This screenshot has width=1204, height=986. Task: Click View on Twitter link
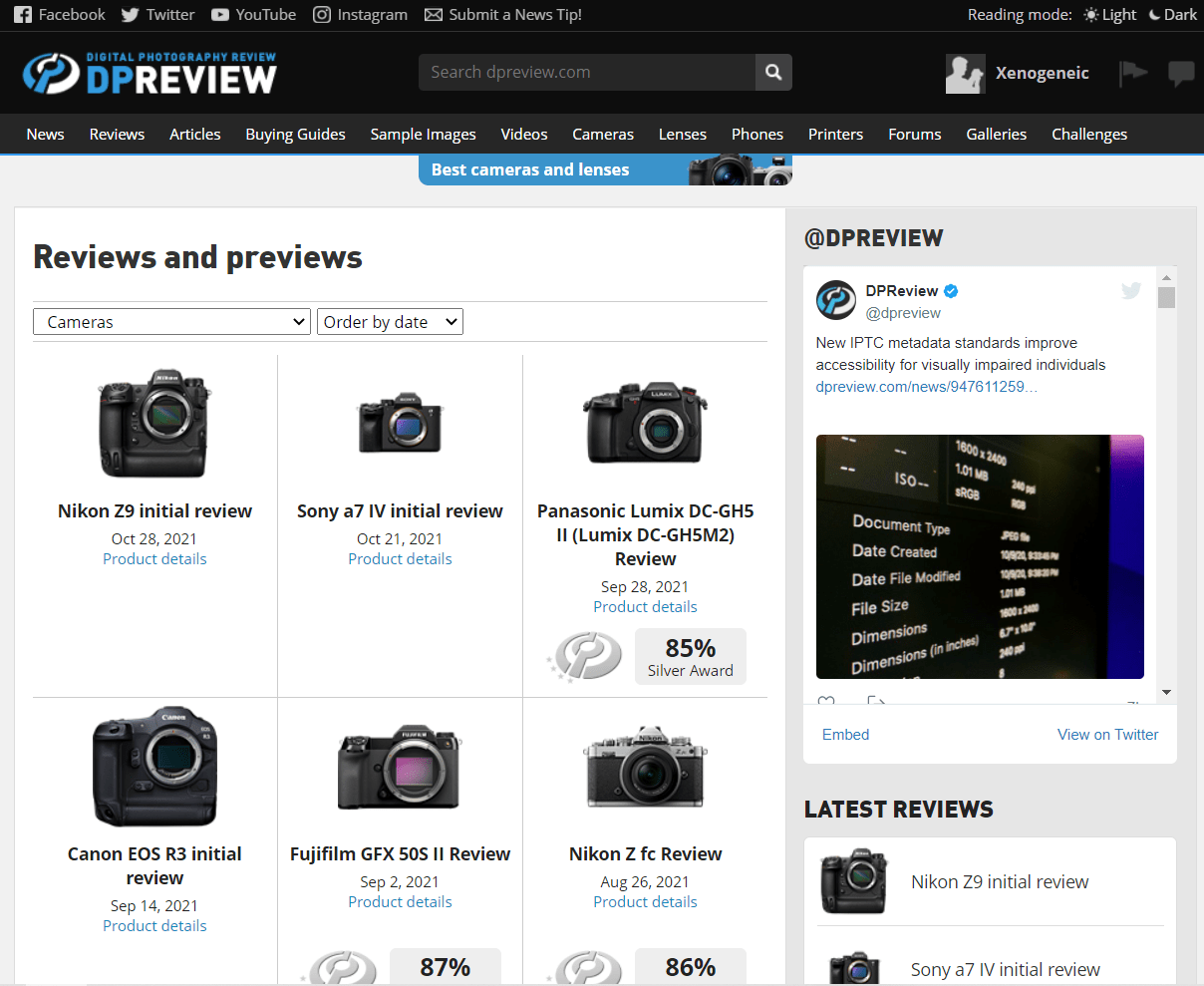click(1107, 735)
